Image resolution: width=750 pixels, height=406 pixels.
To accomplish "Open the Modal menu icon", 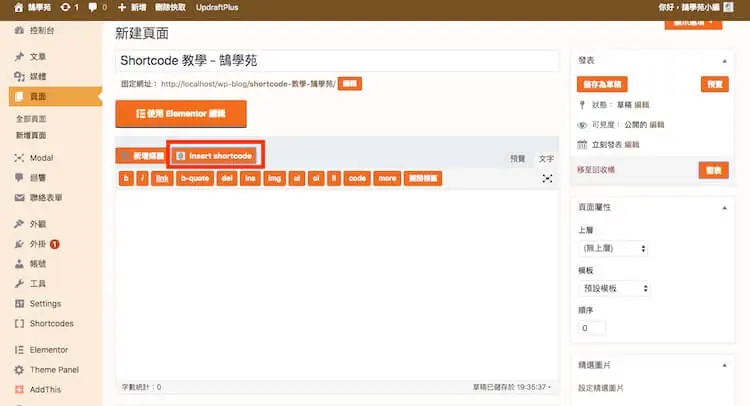I will click(x=19, y=158).
